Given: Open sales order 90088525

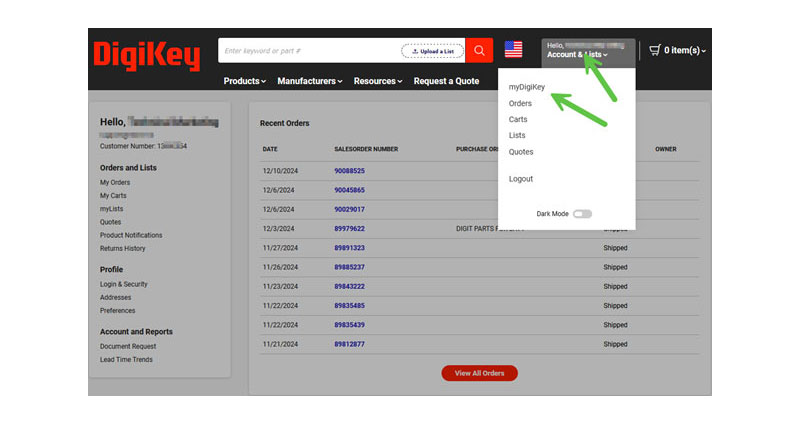Looking at the screenshot, I should pyautogui.click(x=349, y=171).
